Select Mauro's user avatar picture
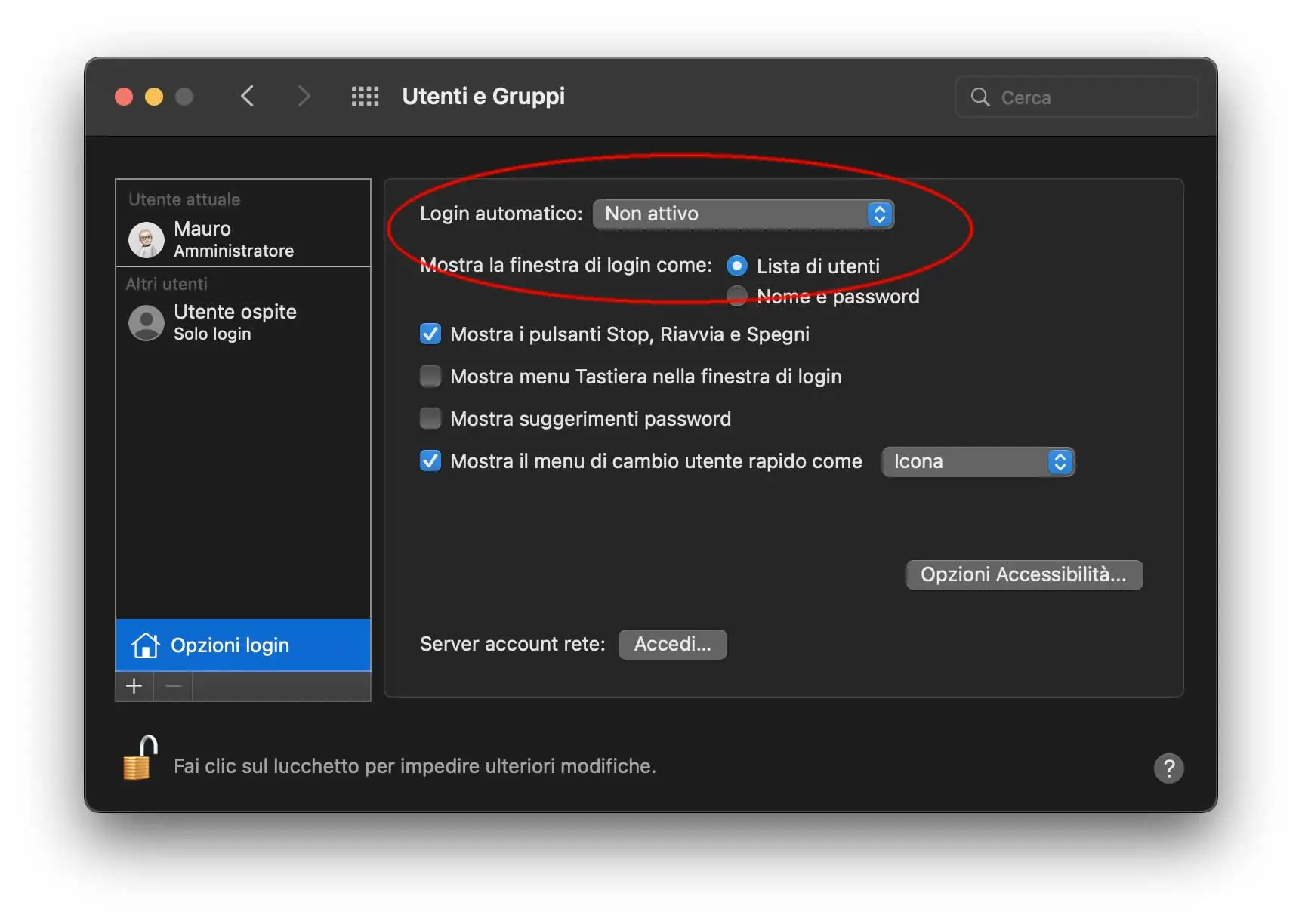The width and height of the screenshot is (1302, 924). click(146, 239)
